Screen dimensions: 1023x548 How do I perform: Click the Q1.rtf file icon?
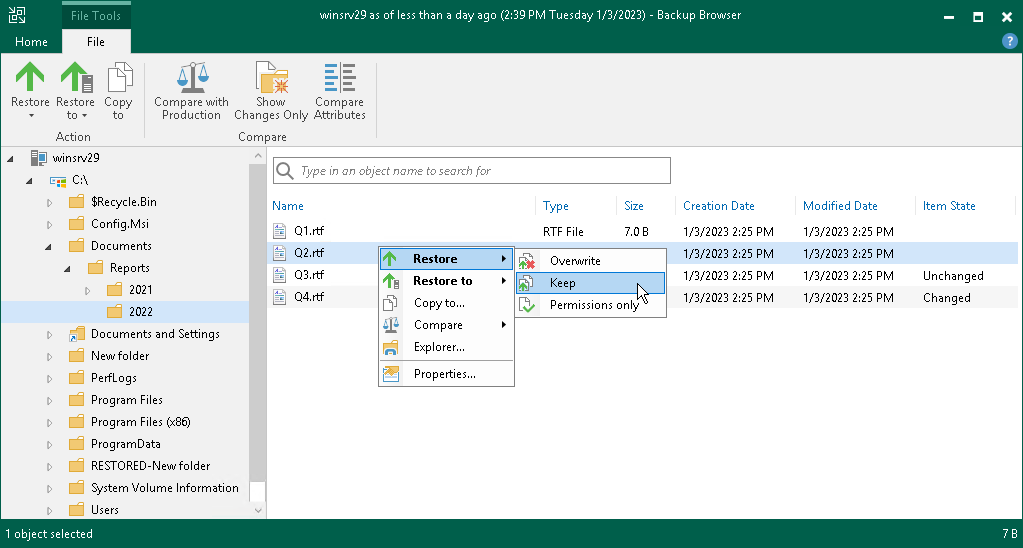pyautogui.click(x=280, y=231)
